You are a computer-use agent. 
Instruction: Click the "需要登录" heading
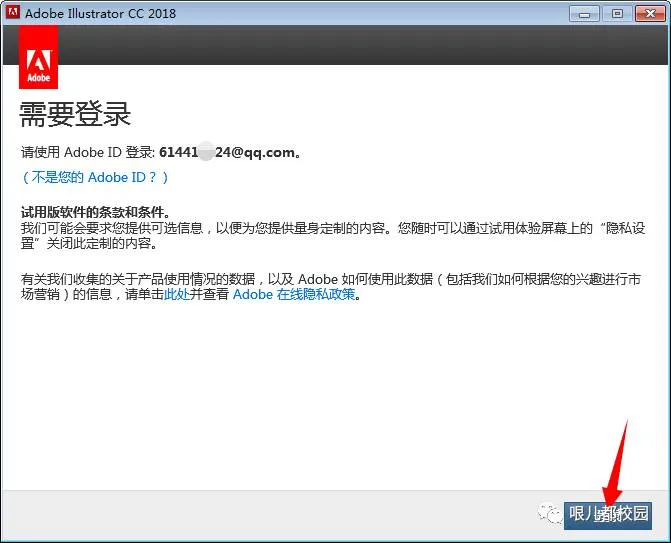(x=75, y=114)
